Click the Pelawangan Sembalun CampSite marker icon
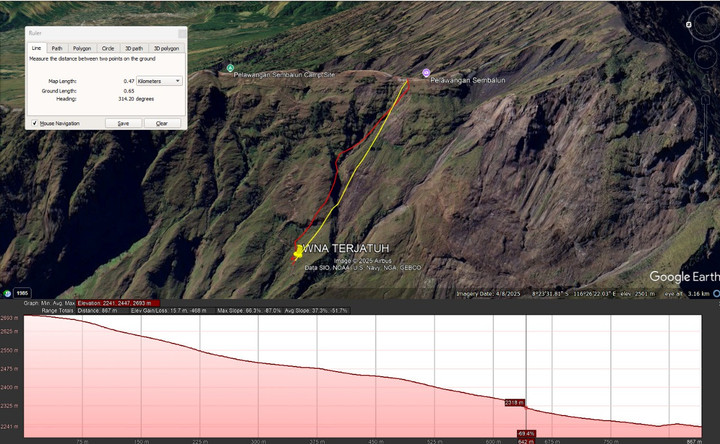The height and width of the screenshot is (444, 720). (230, 68)
